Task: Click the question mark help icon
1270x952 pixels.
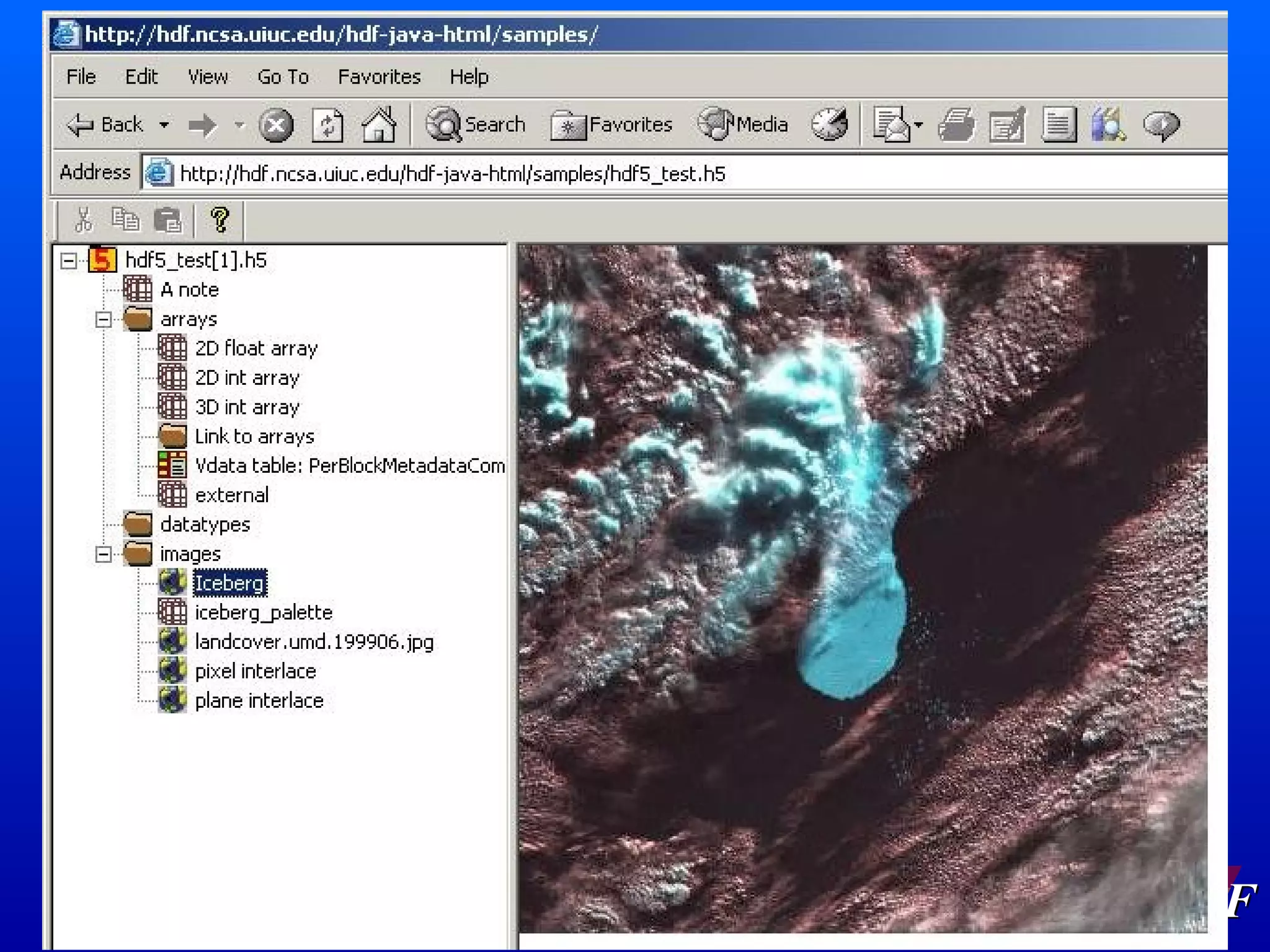Action: click(x=220, y=220)
